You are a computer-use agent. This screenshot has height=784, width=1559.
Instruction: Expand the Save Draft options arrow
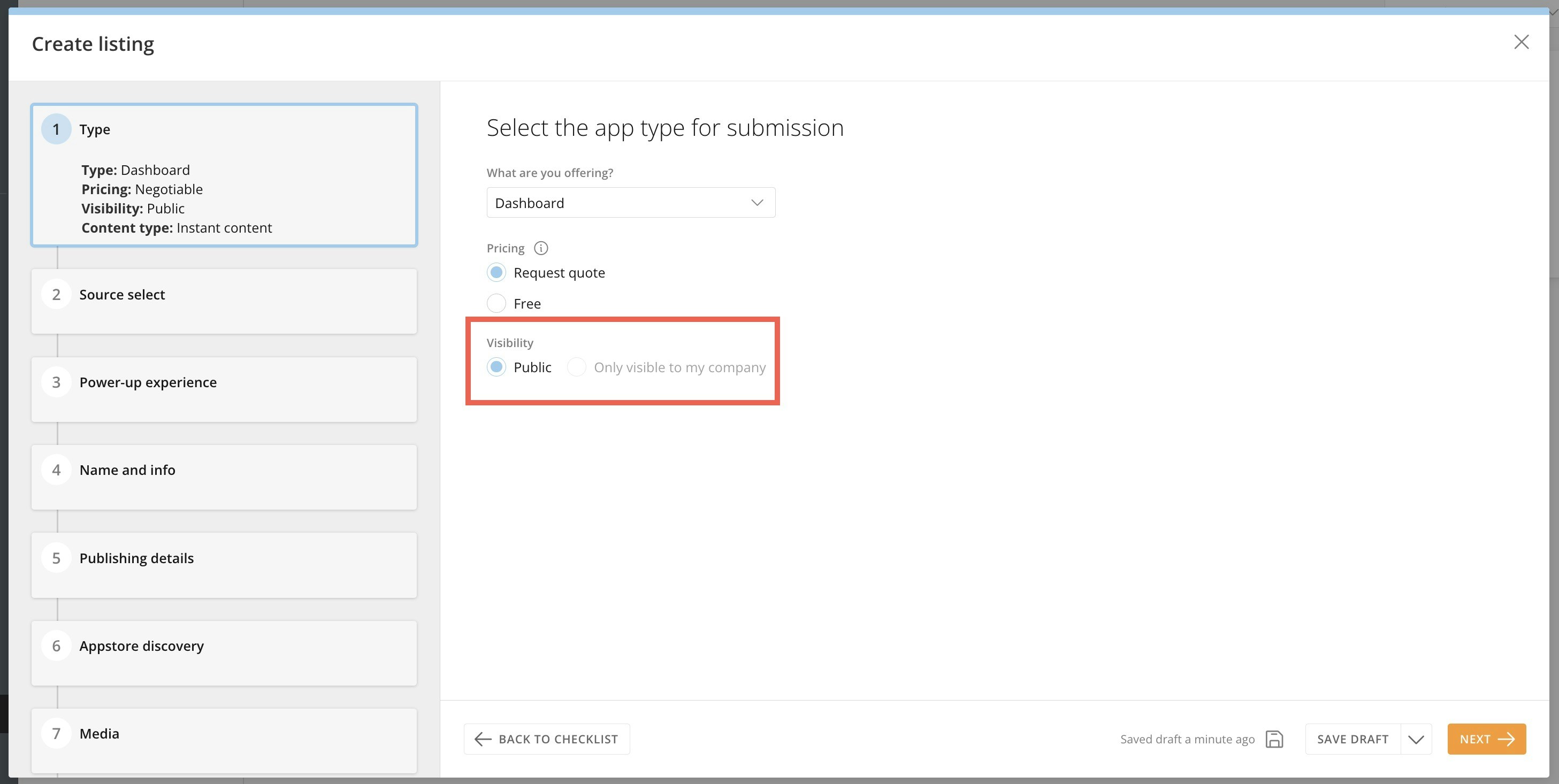[x=1416, y=739]
